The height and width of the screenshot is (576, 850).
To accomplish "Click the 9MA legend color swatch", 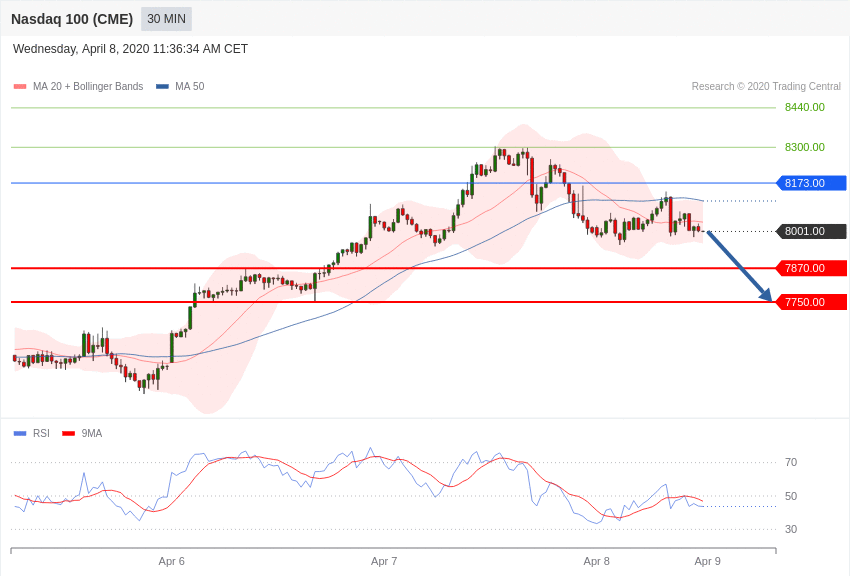I will (69, 433).
